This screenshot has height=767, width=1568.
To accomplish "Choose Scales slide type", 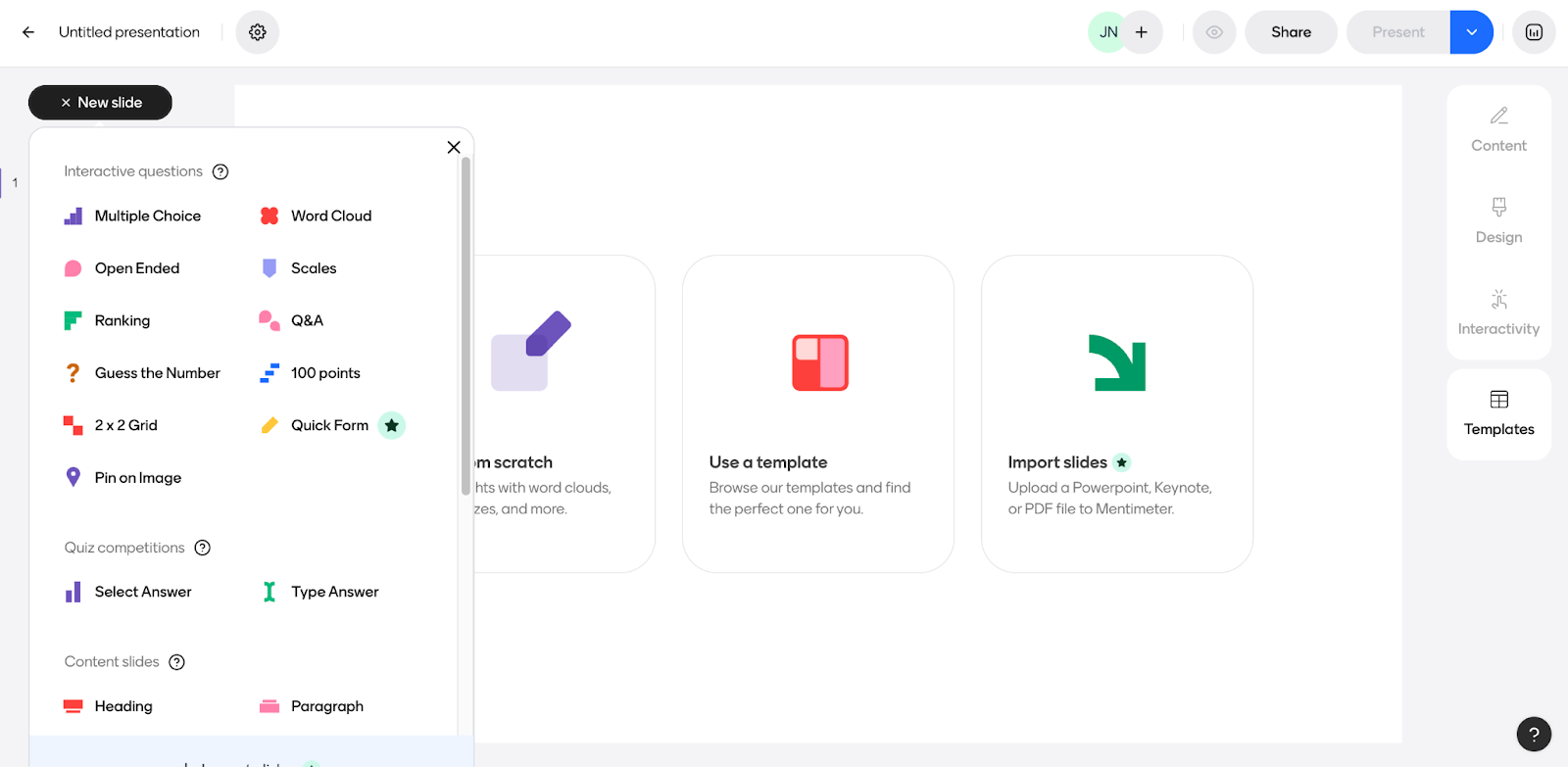I will [298, 268].
